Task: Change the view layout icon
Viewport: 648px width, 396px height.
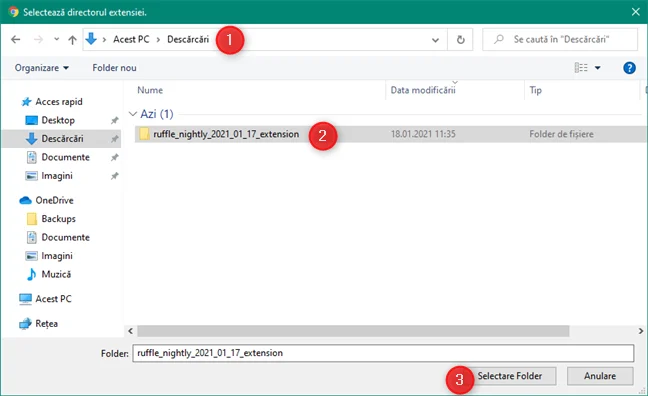Action: (x=581, y=67)
